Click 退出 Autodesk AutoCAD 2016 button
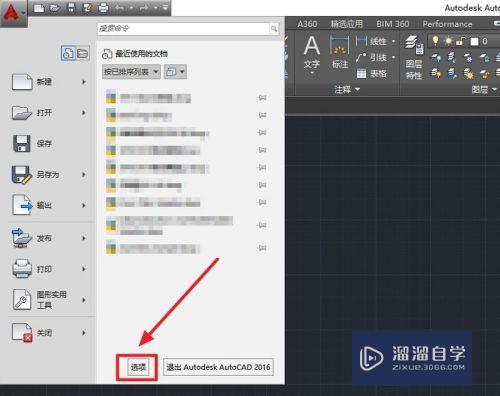Screen dimensions: 500x396 tap(218, 367)
